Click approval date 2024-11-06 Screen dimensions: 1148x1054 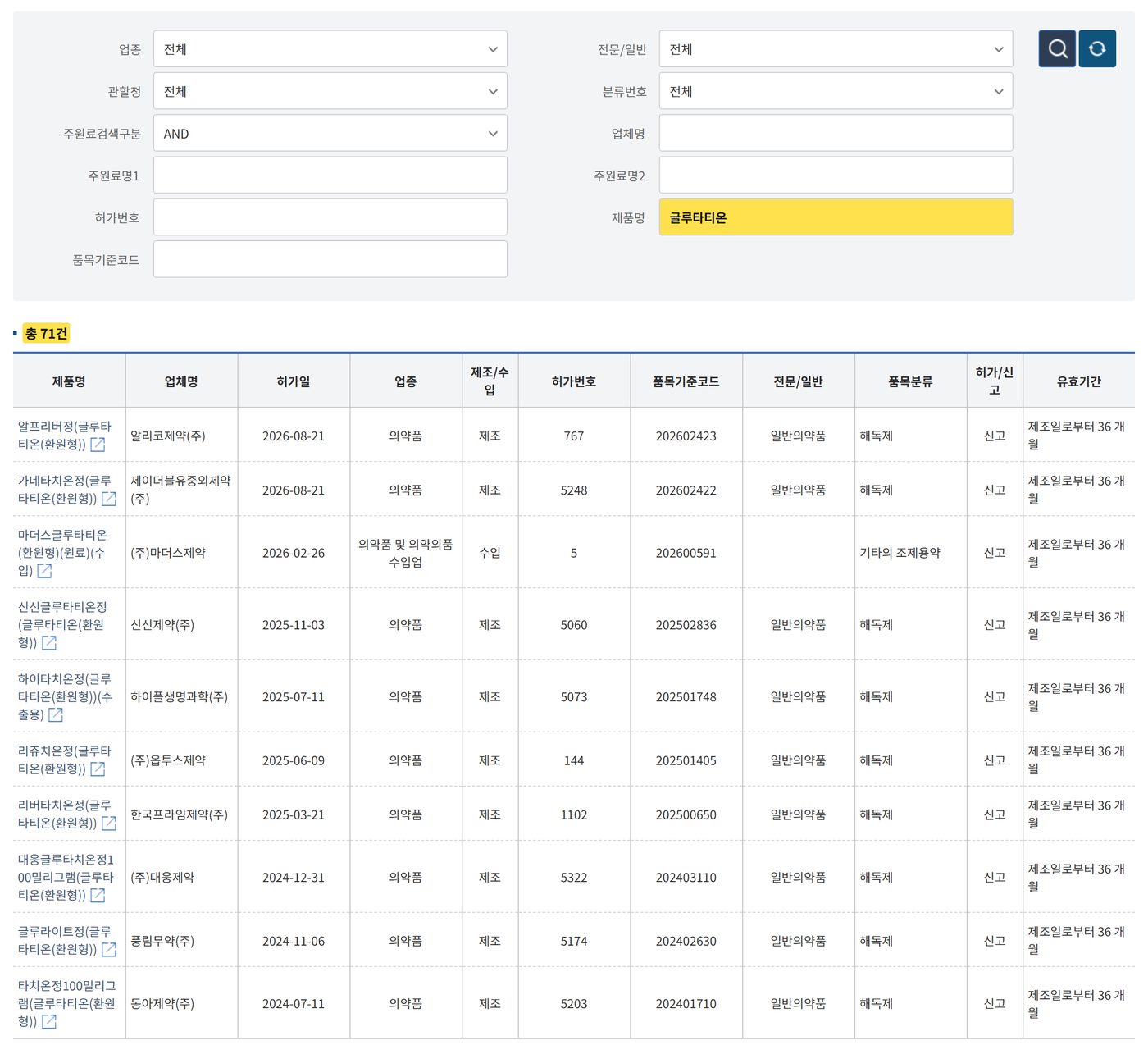point(294,942)
